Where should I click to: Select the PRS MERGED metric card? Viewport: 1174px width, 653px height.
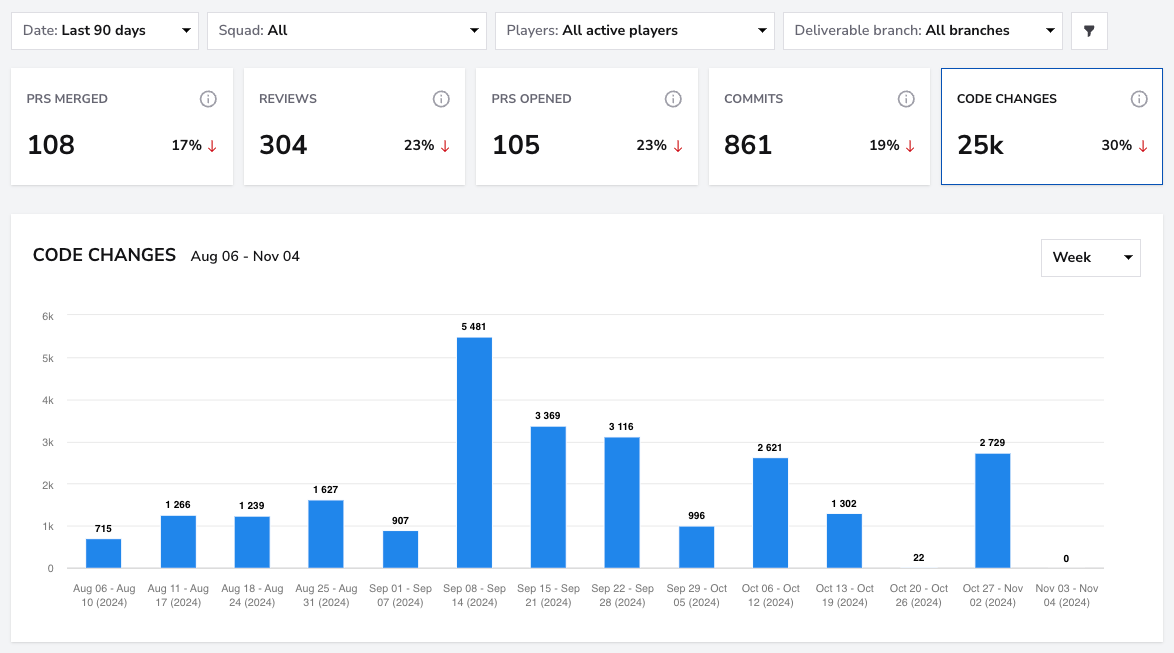(122, 127)
